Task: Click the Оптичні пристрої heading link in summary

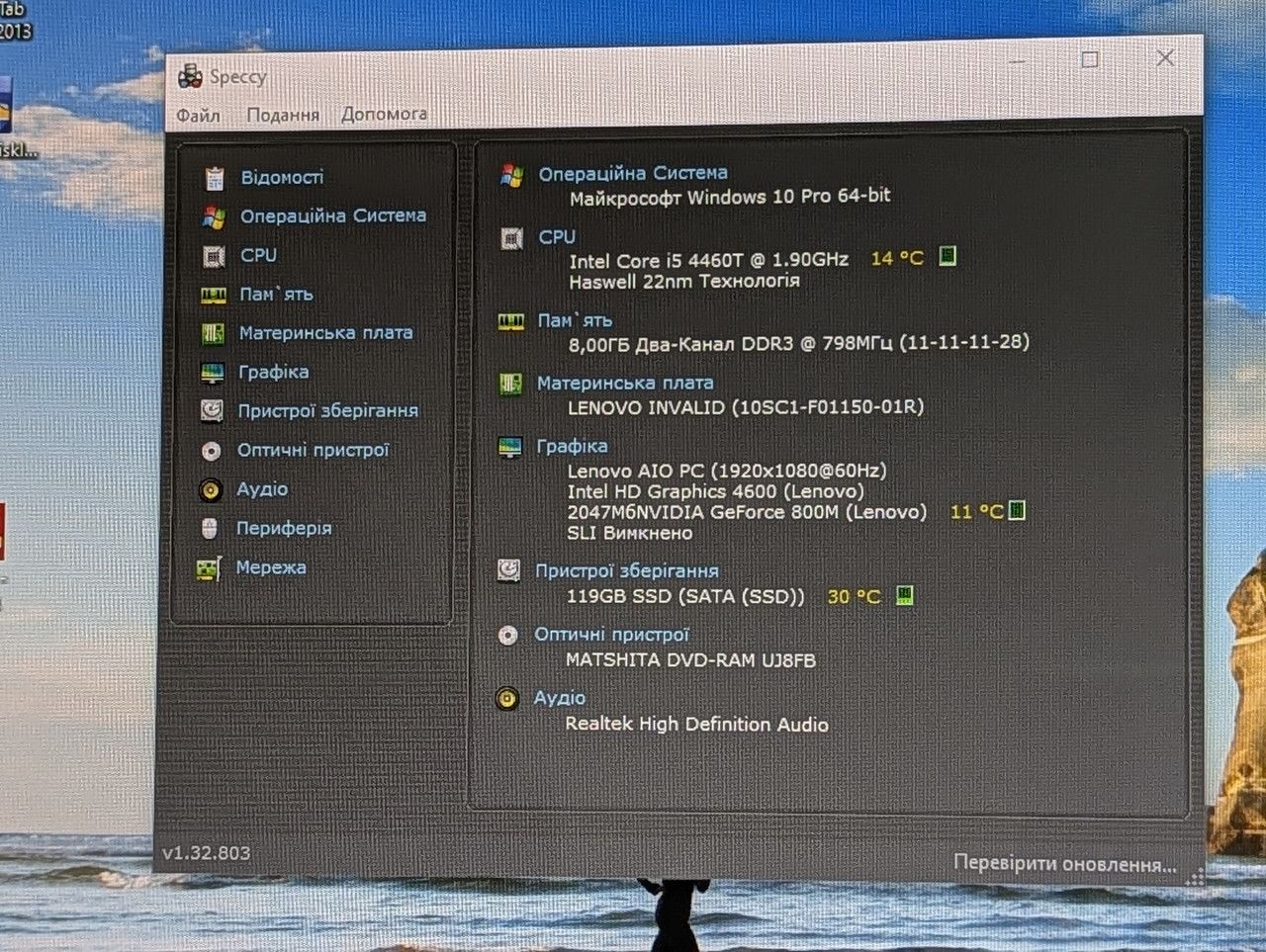Action: point(611,635)
